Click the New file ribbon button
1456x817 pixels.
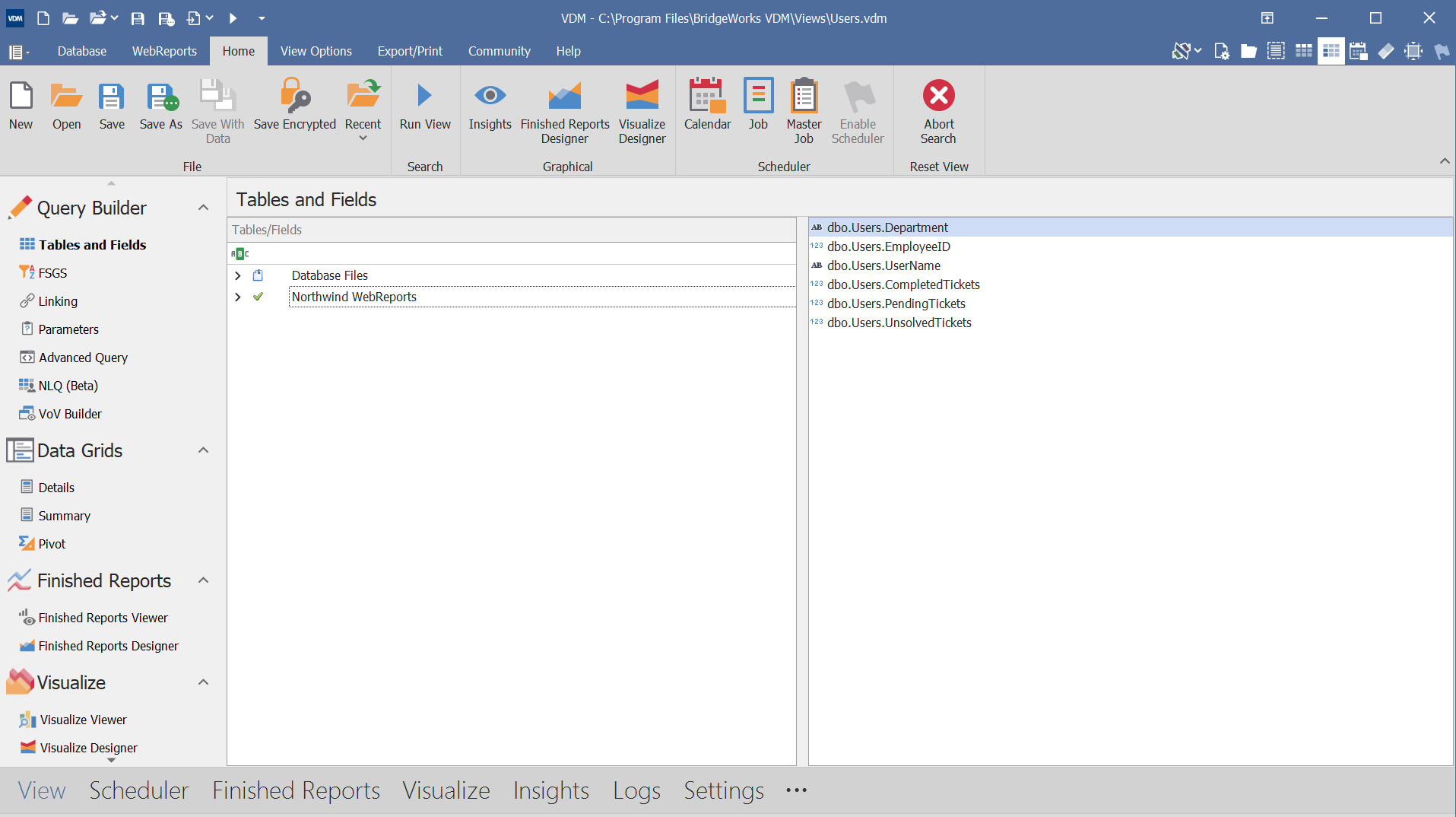tap(21, 106)
